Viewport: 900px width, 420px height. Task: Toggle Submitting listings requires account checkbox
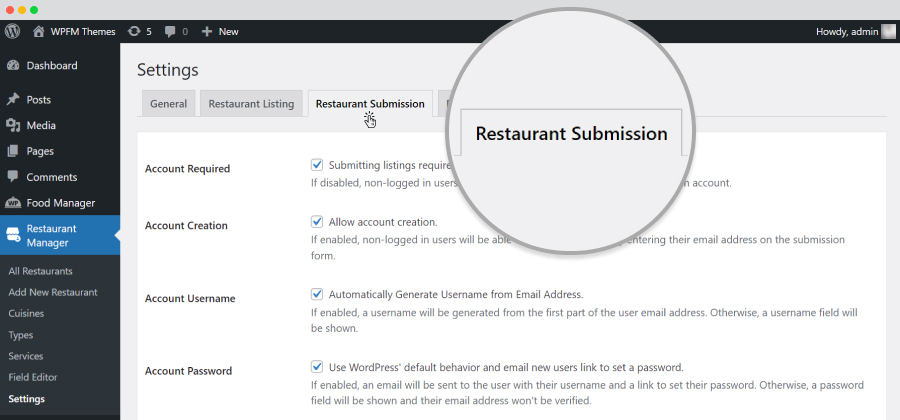pyautogui.click(x=317, y=165)
